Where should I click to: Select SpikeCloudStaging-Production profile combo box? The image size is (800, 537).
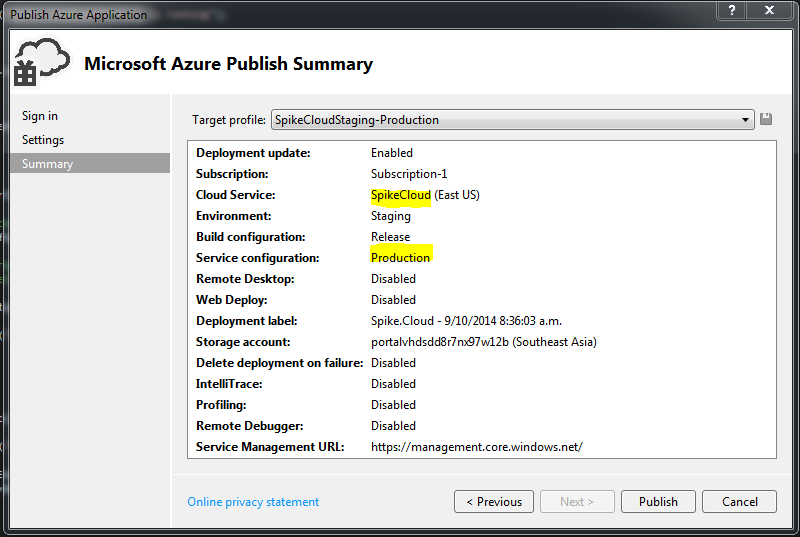click(512, 120)
